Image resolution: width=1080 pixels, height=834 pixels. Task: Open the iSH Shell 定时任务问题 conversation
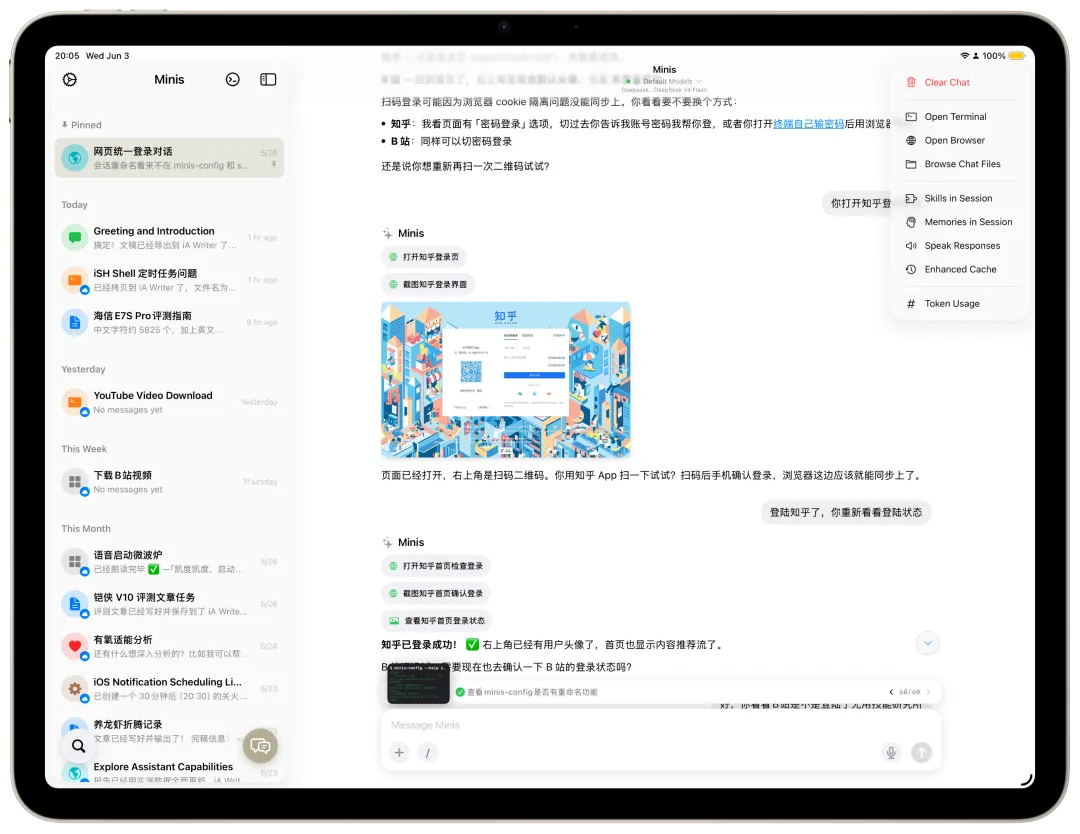point(169,280)
